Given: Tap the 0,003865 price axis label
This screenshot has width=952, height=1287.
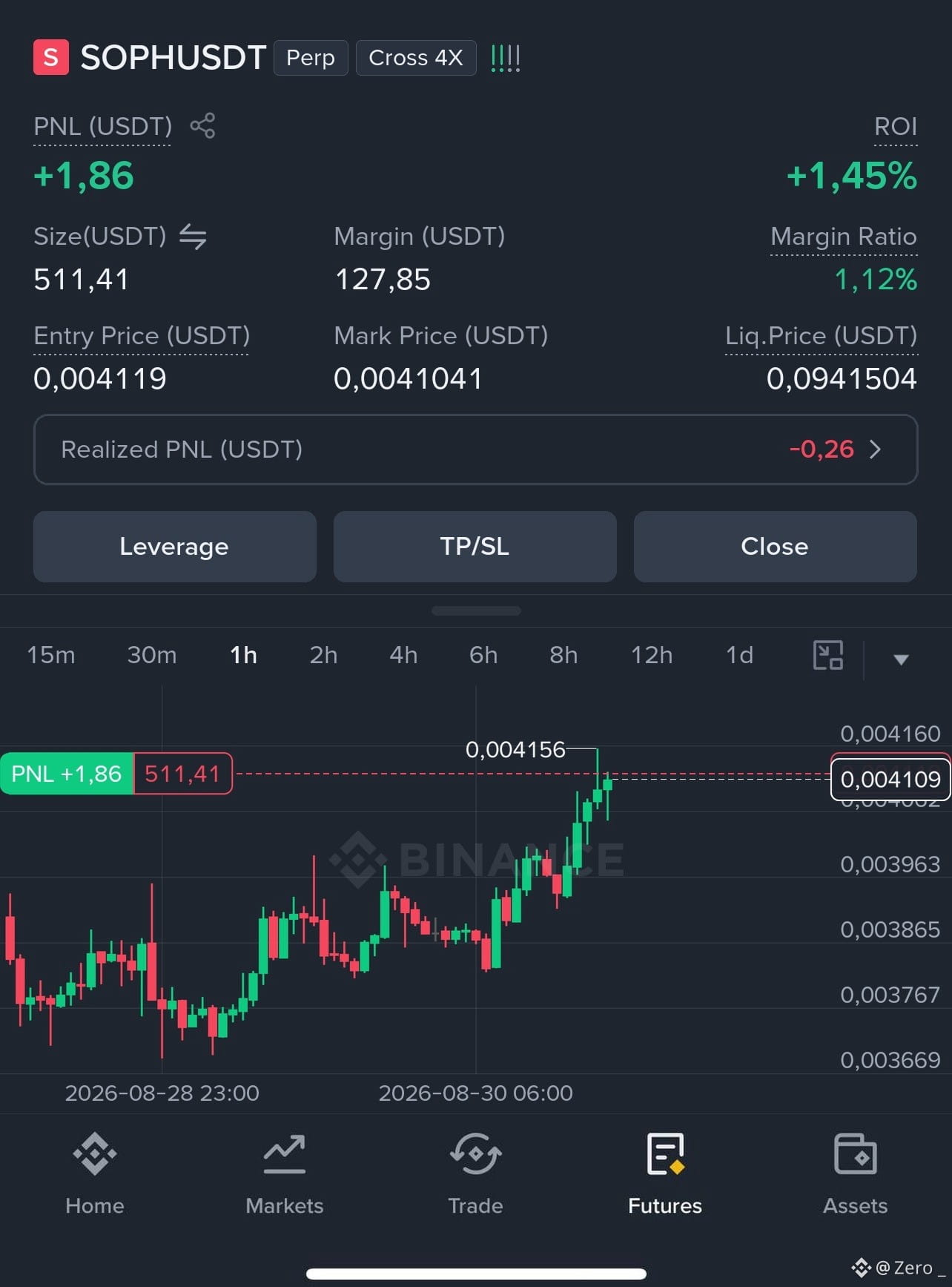Looking at the screenshot, I should (890, 929).
